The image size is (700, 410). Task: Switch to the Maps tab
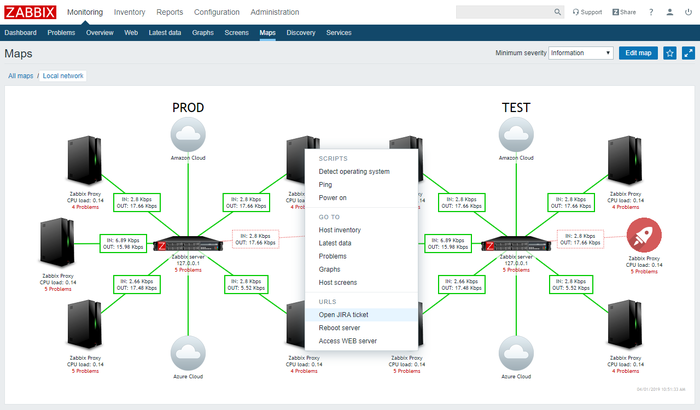267,33
